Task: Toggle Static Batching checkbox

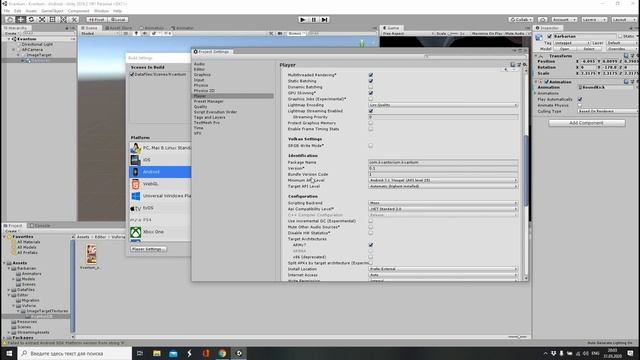Action: point(371,81)
